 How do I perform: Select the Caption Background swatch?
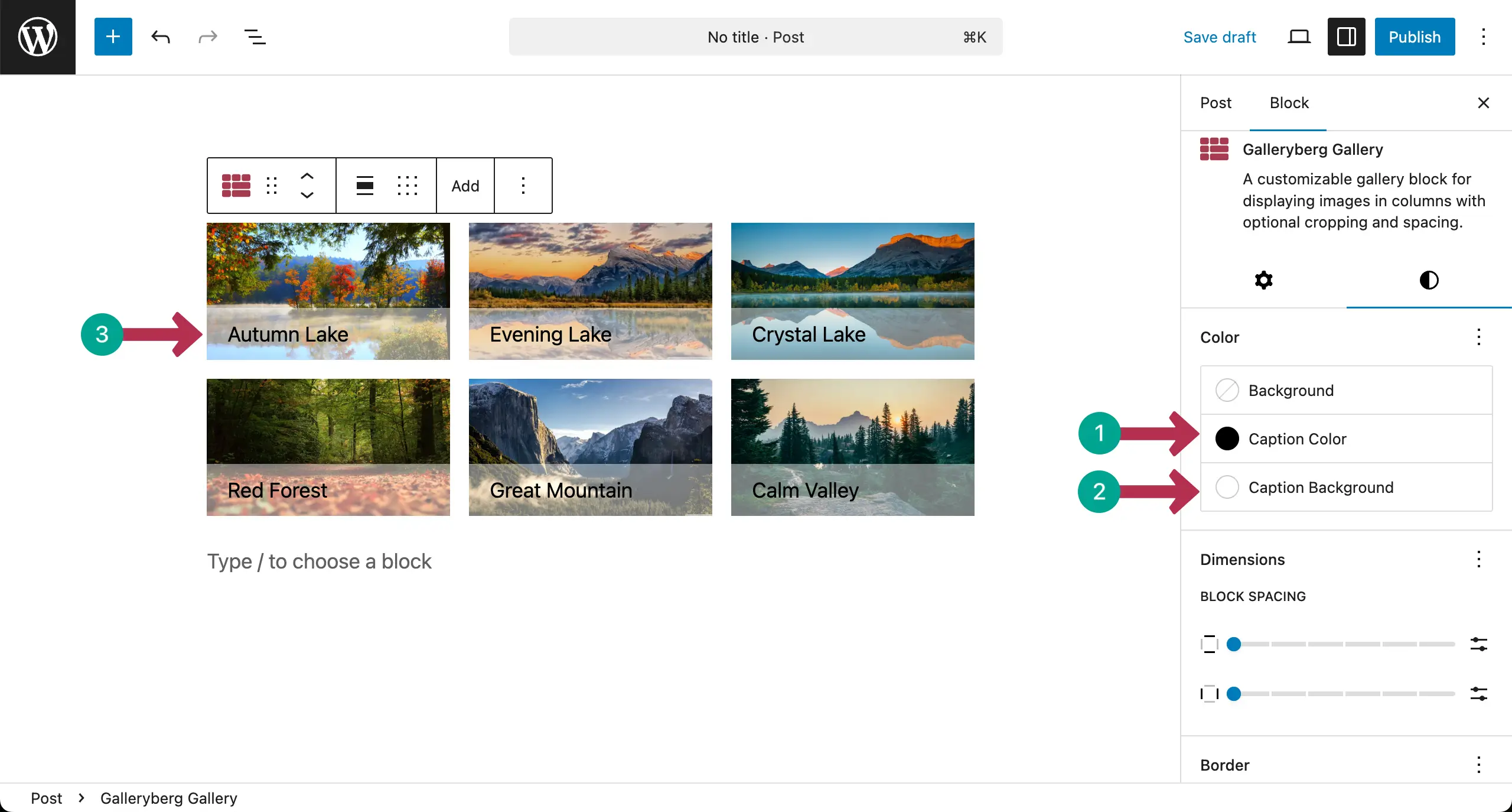[x=1227, y=487]
